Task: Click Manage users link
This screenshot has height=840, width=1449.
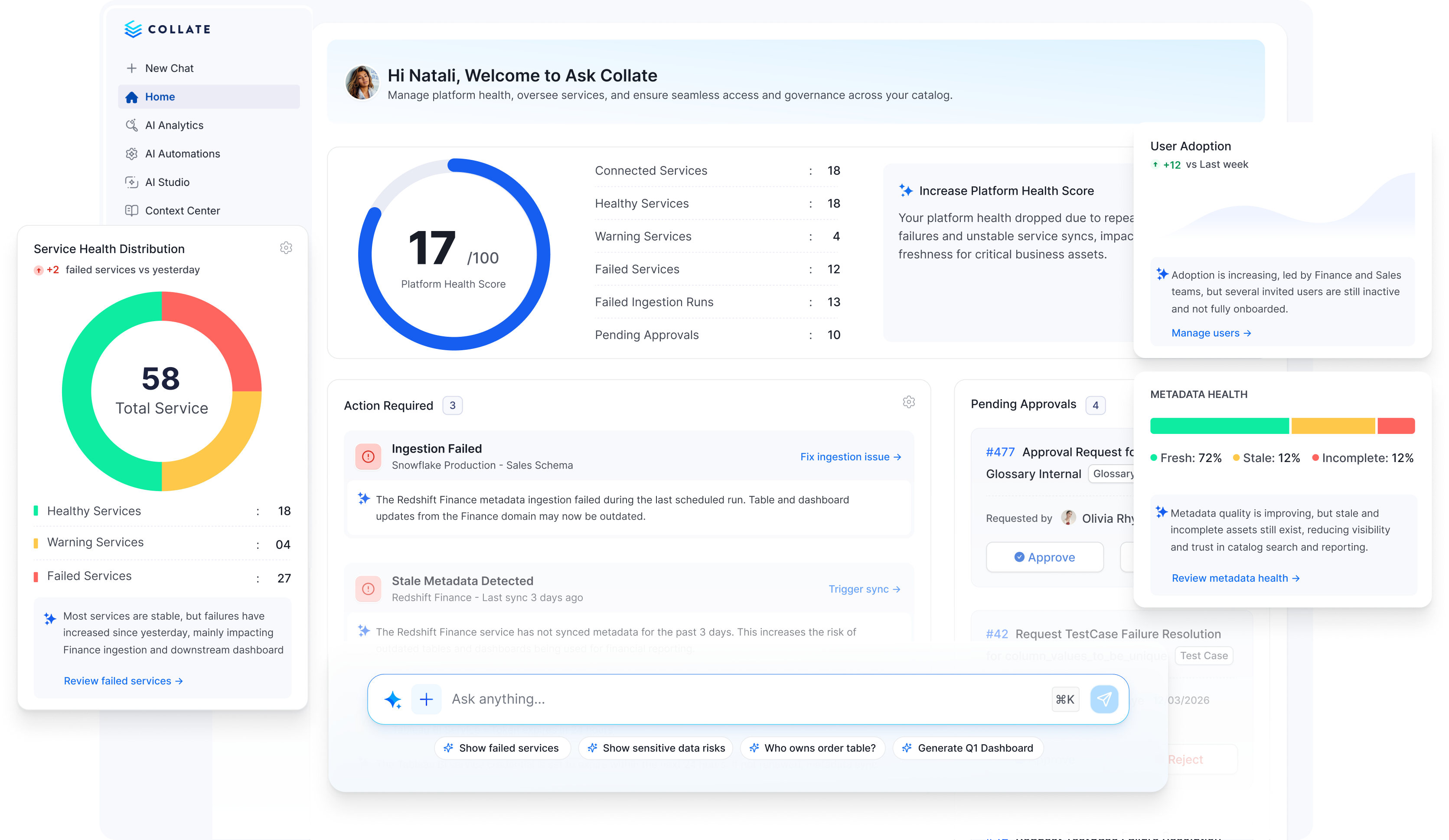Action: (x=1211, y=333)
